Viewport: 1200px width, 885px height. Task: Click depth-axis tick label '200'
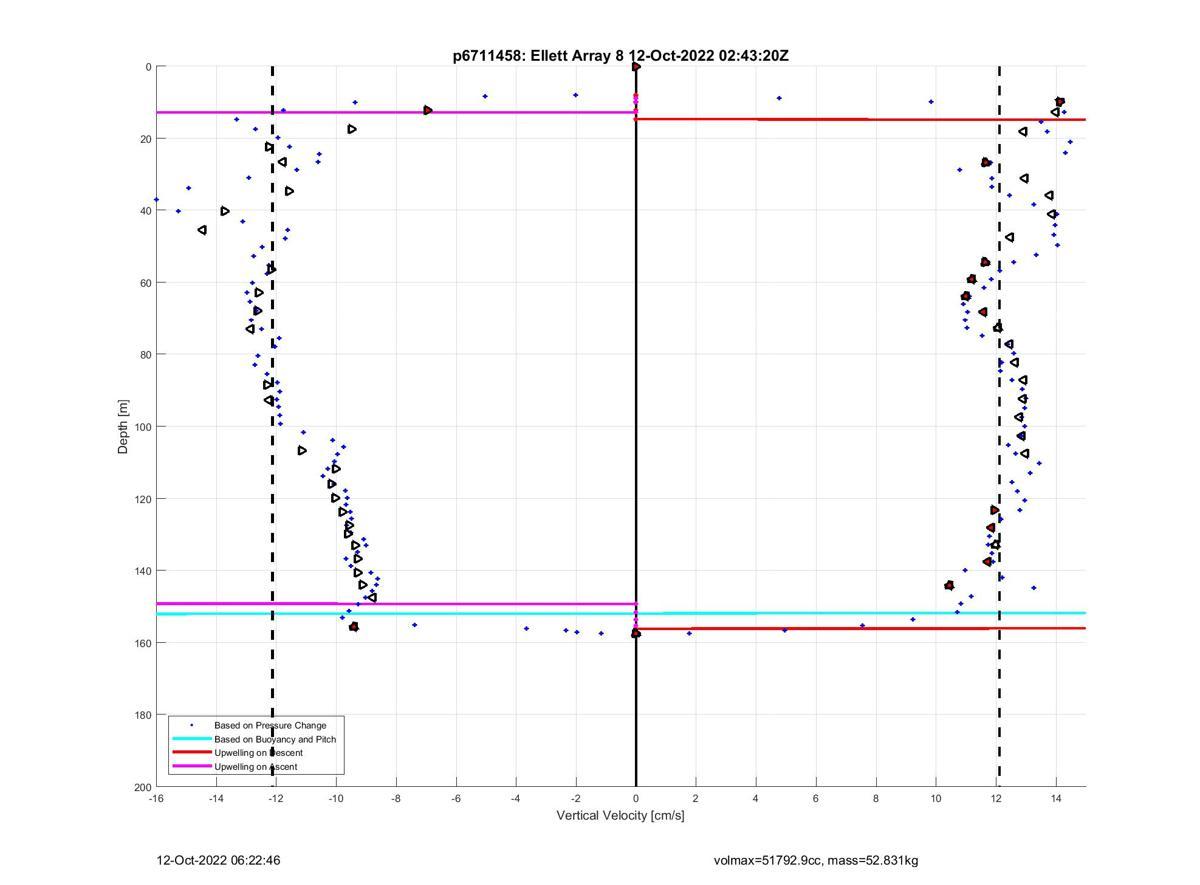[142, 787]
